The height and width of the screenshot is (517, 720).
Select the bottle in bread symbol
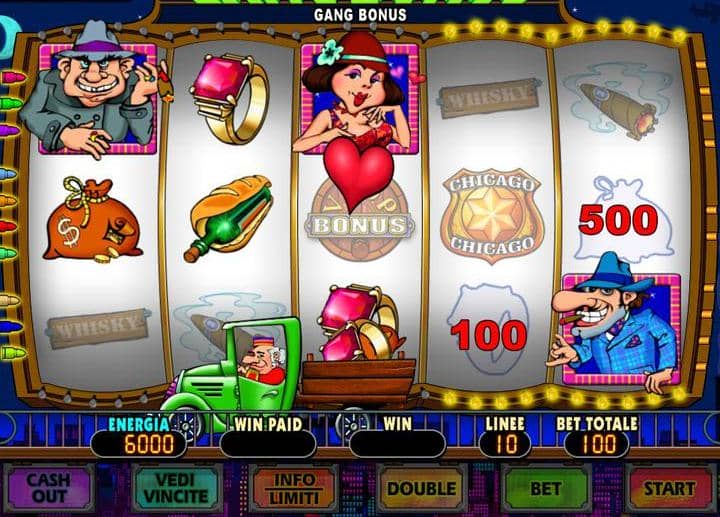230,218
